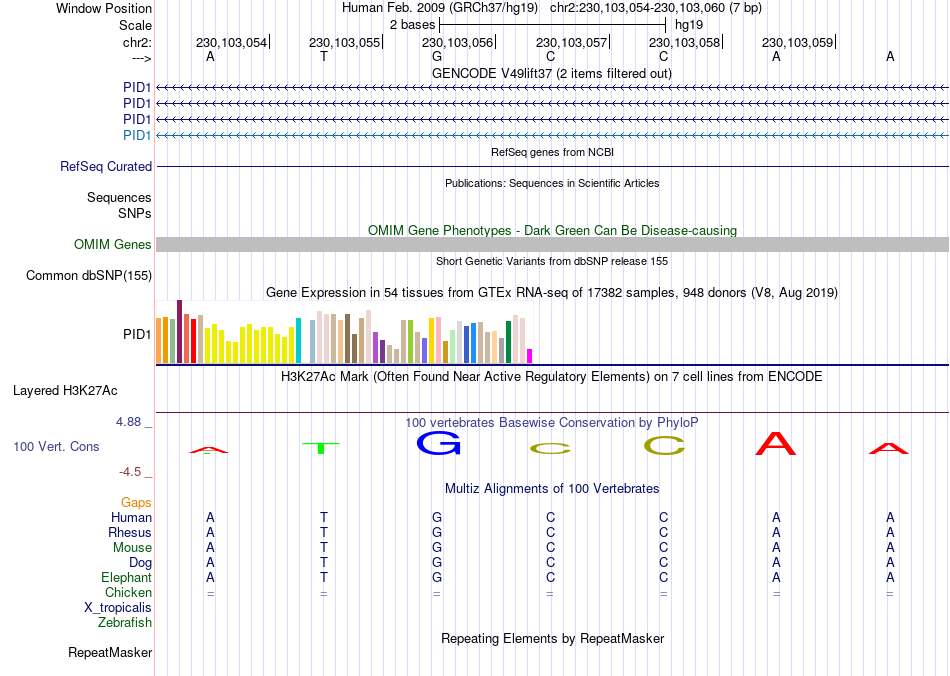Click the Gaps label
950x676 pixels.
(136, 503)
